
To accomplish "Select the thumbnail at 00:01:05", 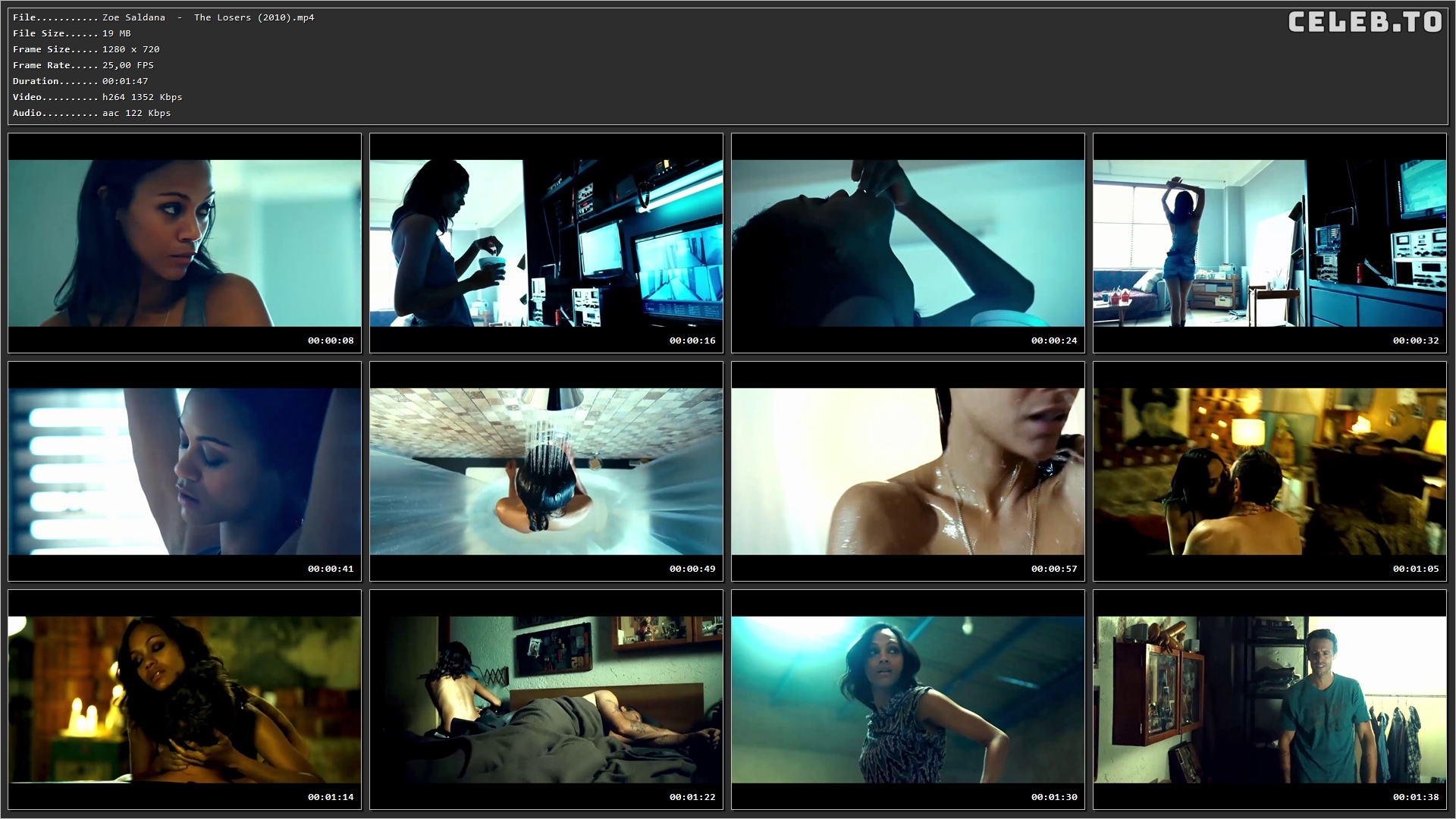I will (1269, 471).
